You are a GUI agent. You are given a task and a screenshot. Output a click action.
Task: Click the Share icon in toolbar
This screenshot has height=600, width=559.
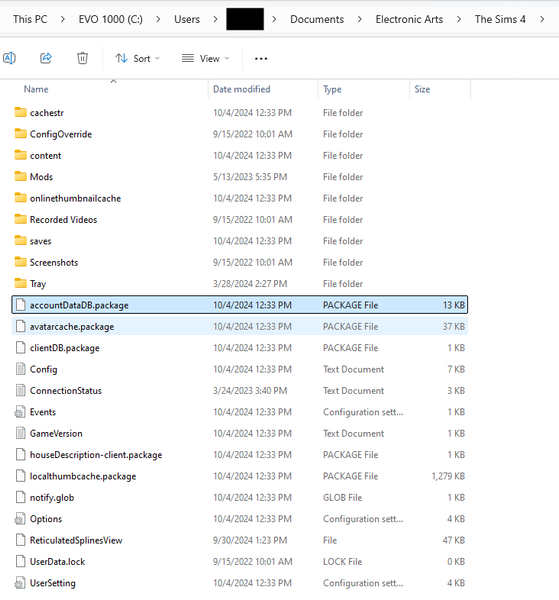pyautogui.click(x=46, y=58)
